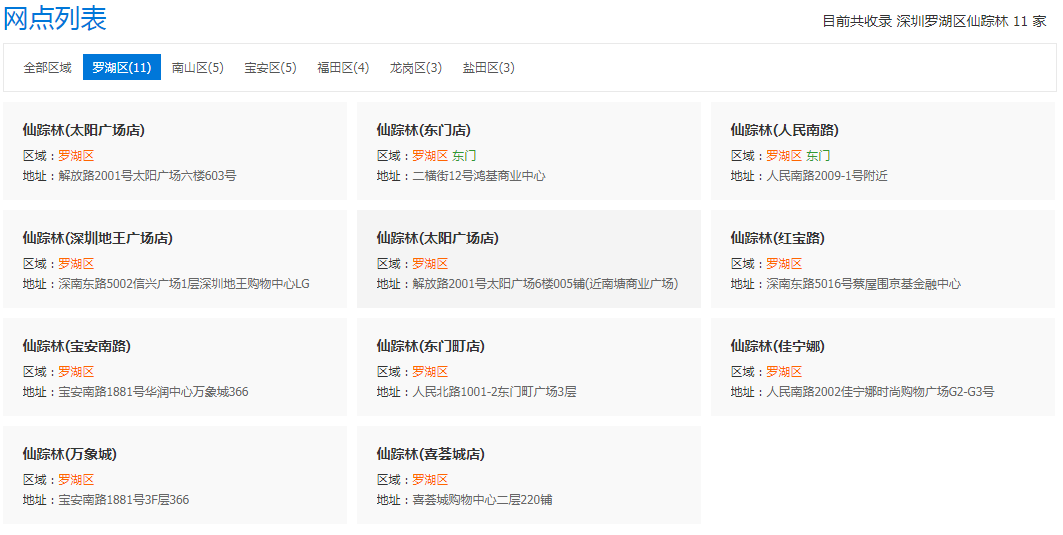The width and height of the screenshot is (1063, 535).
Task: Open the 仙踪林(万象城) store title
Action: point(70,454)
